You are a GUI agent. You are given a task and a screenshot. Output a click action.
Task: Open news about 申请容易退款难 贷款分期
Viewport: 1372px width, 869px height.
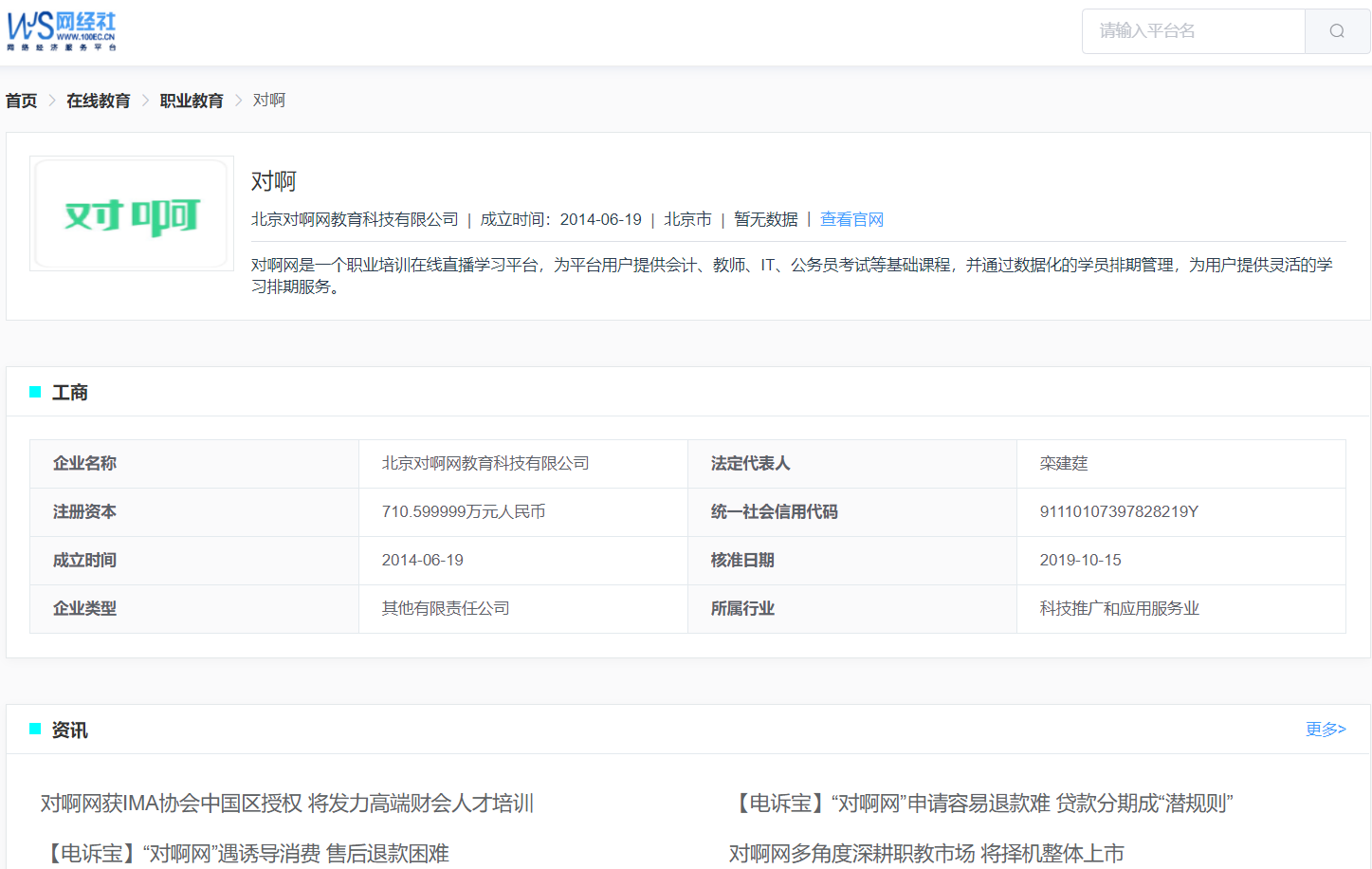[x=981, y=804]
